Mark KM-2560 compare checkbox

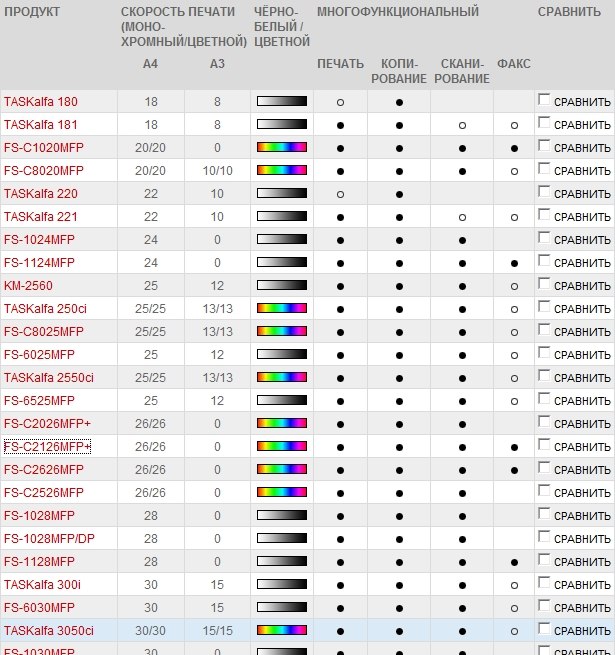(x=544, y=283)
